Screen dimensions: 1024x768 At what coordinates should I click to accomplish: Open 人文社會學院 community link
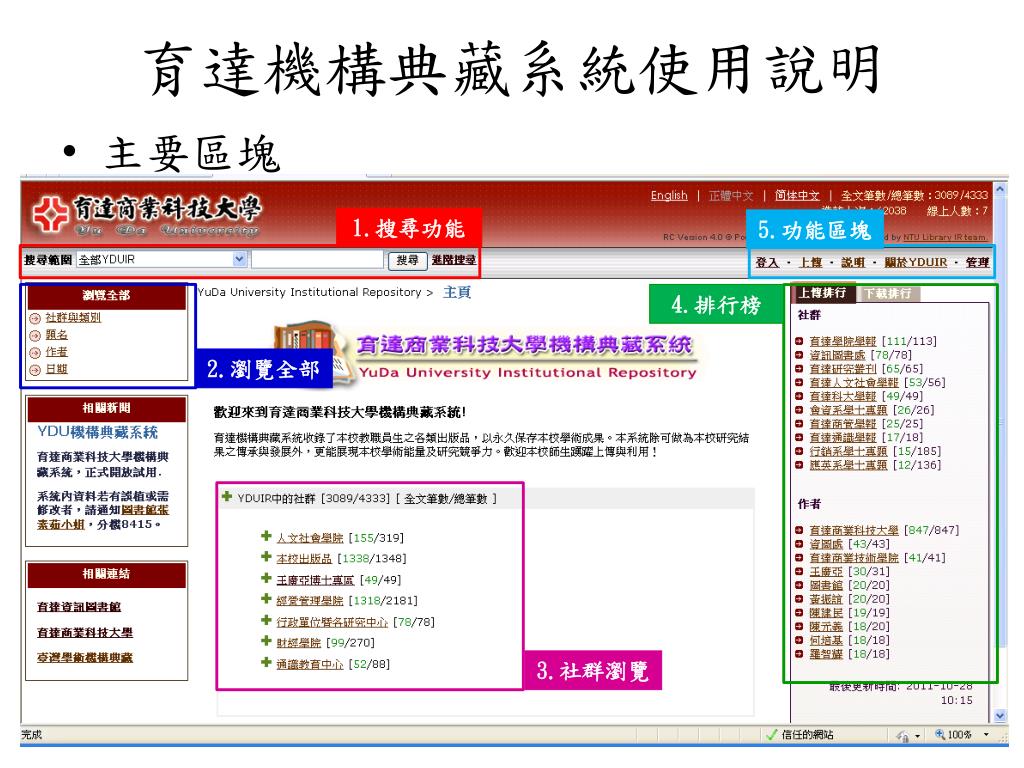[310, 538]
